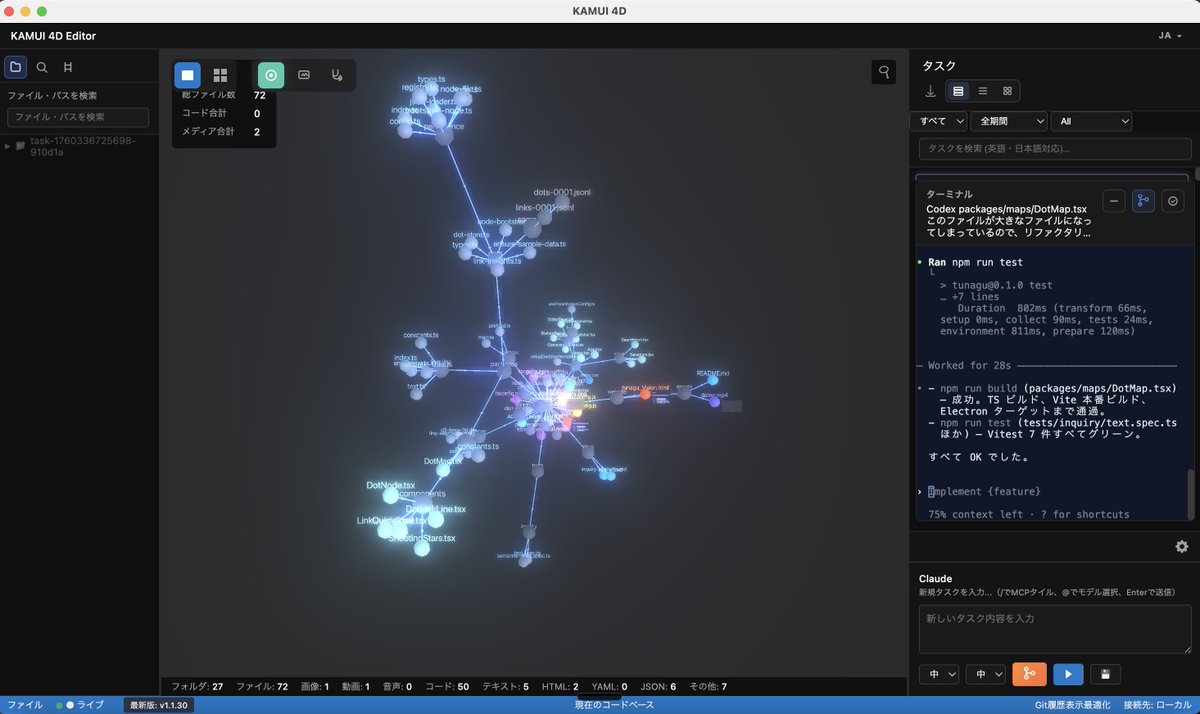The width and height of the screenshot is (1200, 714).
Task: Open the All filter dropdown
Action: click(1091, 121)
